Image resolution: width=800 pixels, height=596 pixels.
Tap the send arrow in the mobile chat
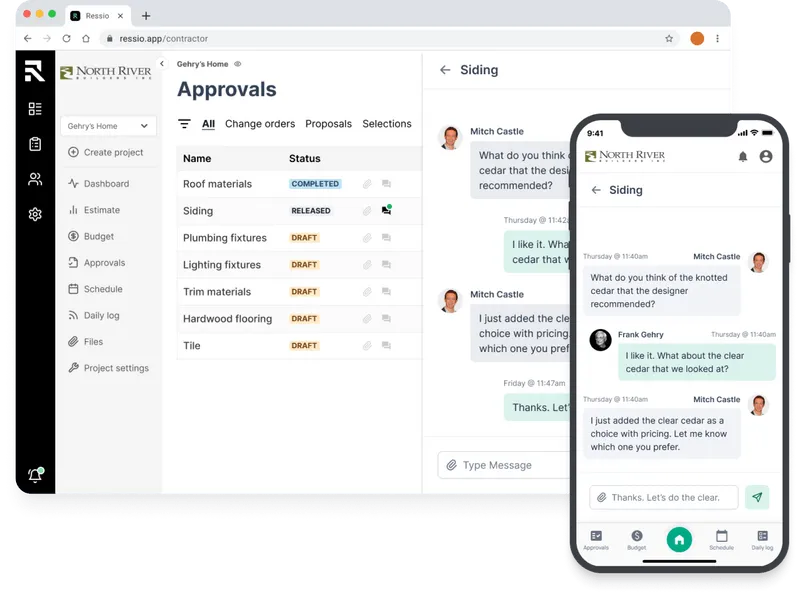click(757, 497)
